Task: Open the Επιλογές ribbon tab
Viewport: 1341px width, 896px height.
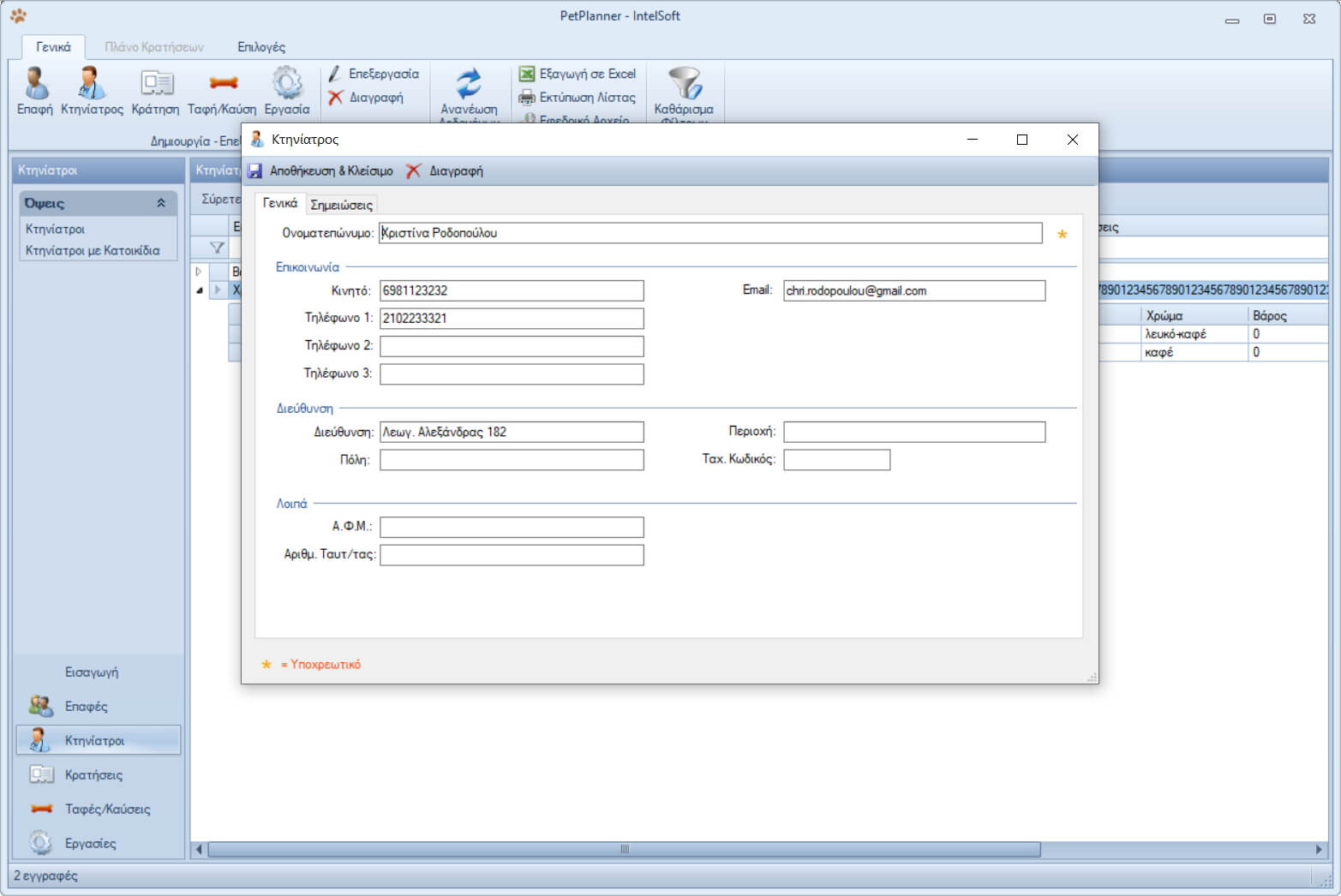Action: point(261,47)
